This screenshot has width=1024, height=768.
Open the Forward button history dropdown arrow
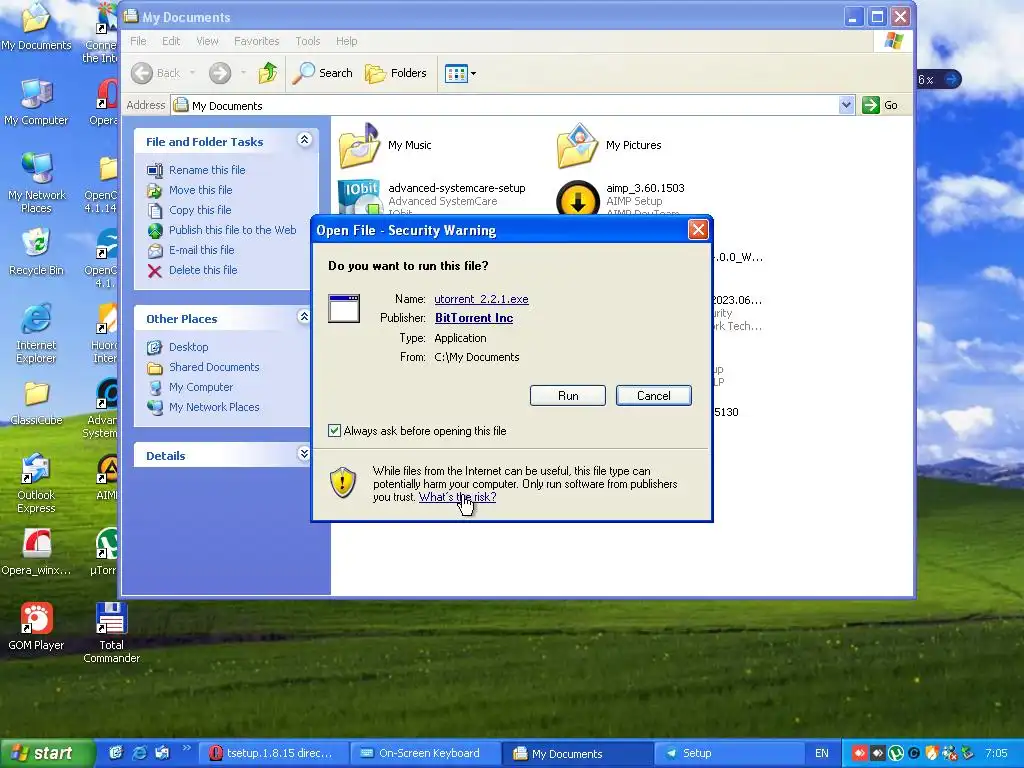[243, 73]
